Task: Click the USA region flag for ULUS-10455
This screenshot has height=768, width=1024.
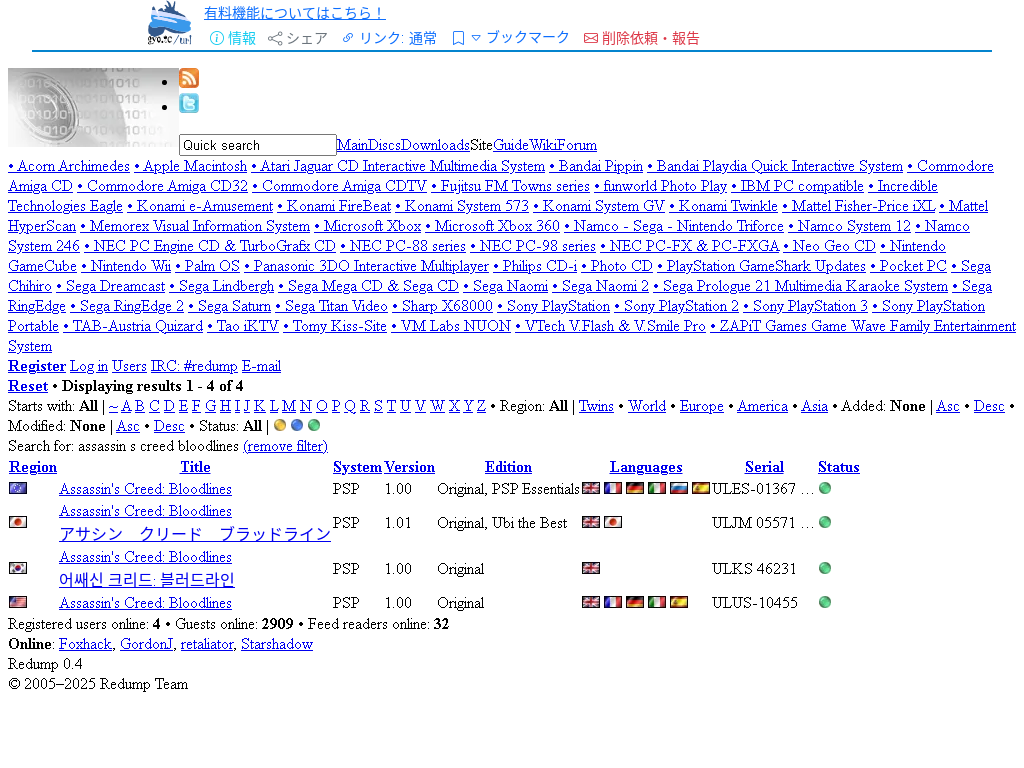Action: point(18,602)
